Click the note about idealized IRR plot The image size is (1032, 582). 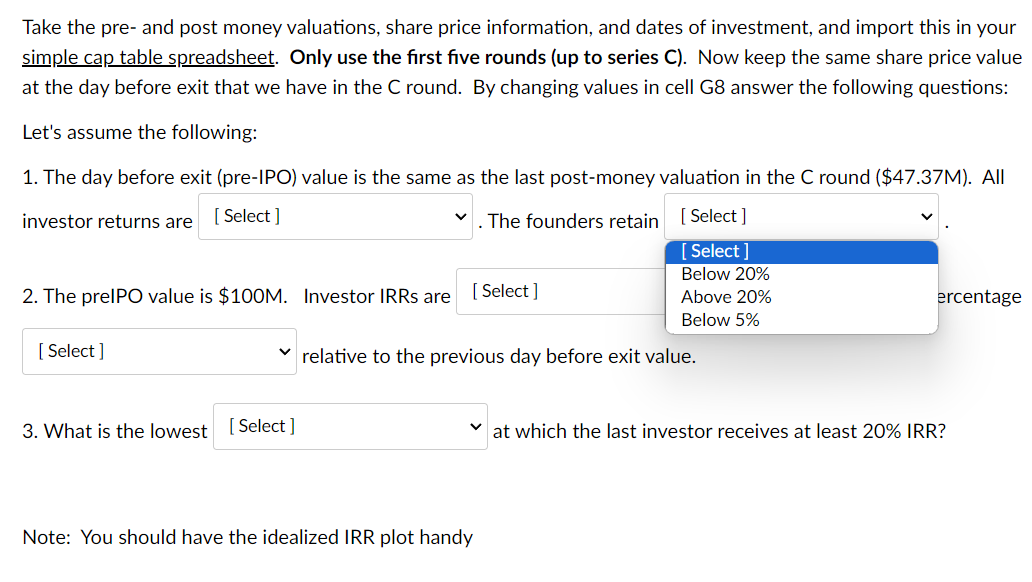(x=247, y=537)
